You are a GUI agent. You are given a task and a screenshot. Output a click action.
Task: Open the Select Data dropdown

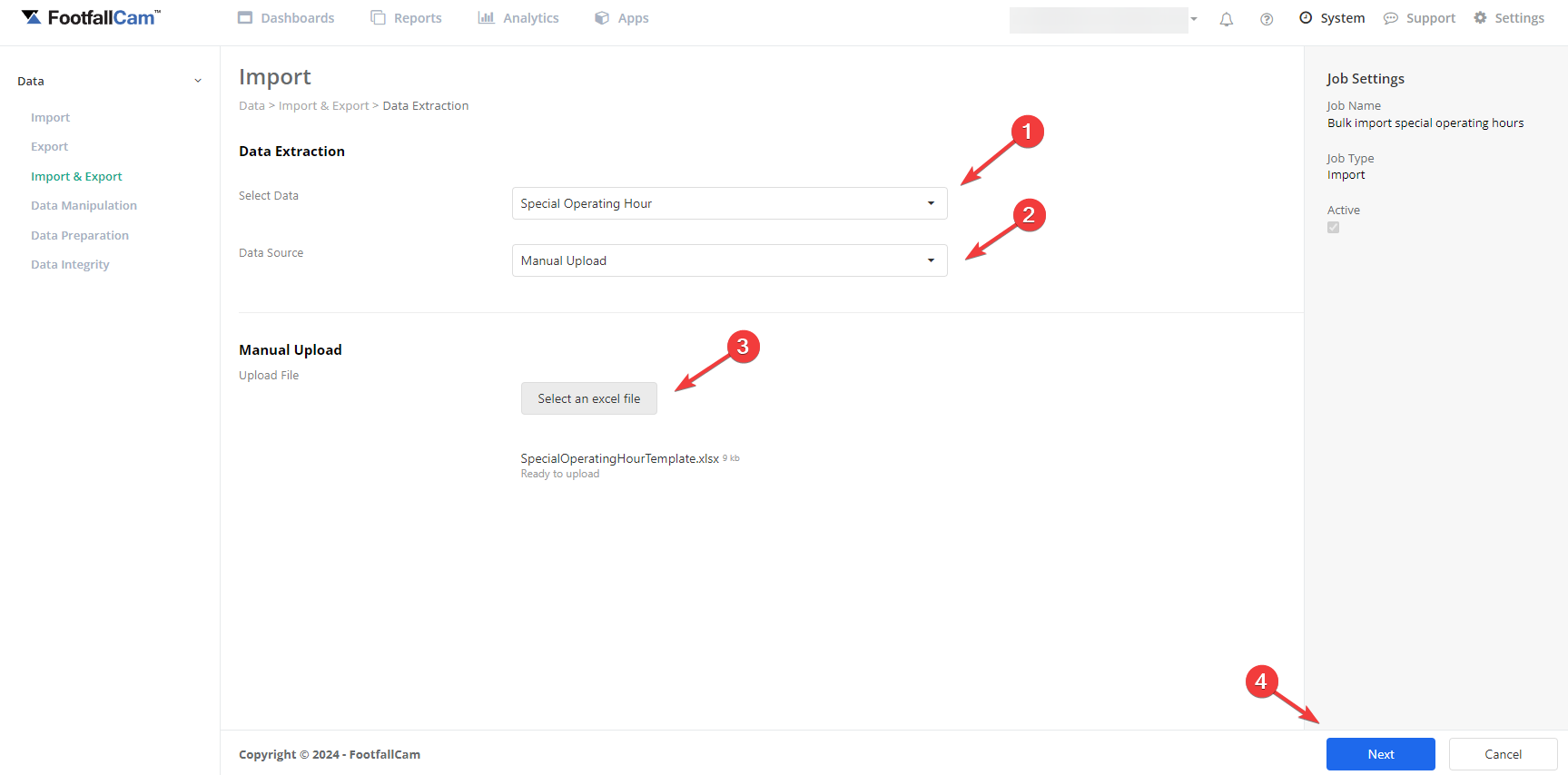pyautogui.click(x=729, y=203)
